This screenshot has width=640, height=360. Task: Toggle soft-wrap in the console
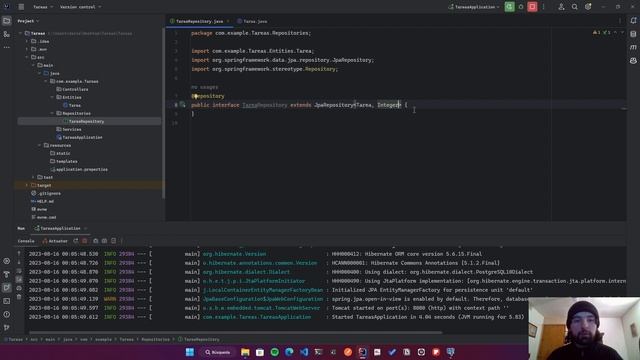[x=19, y=271]
